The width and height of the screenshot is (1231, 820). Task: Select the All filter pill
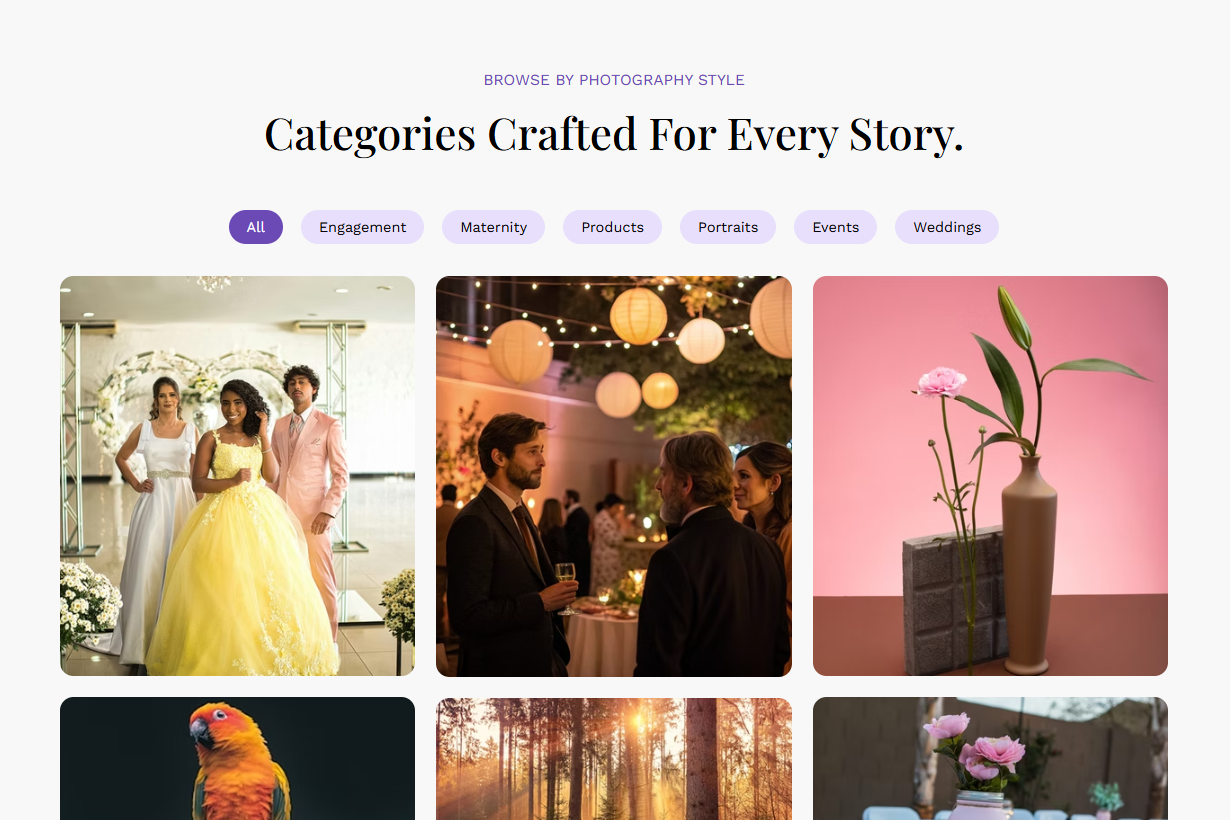tap(256, 227)
